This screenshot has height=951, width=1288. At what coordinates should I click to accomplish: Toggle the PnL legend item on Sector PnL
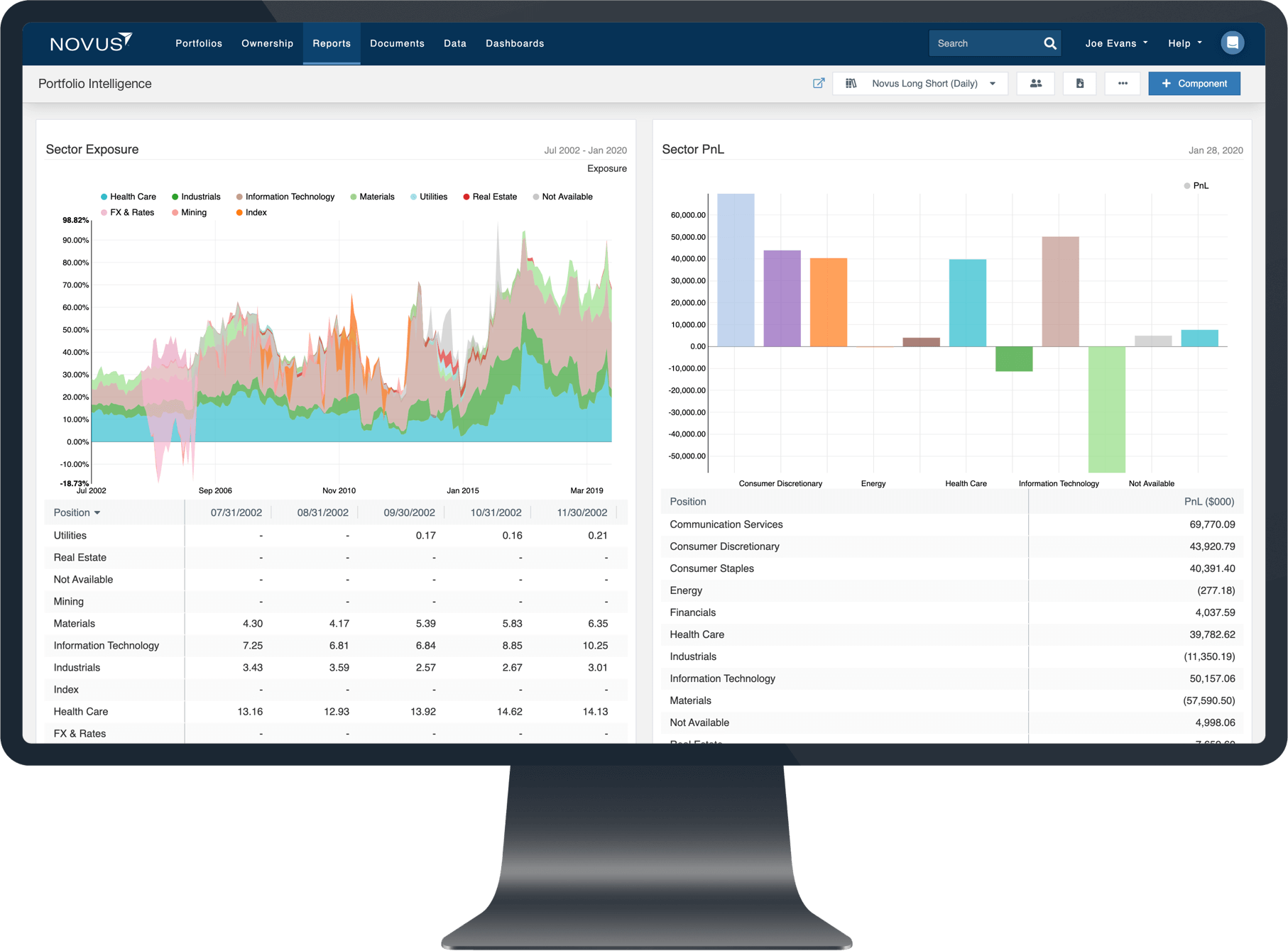point(1198,185)
